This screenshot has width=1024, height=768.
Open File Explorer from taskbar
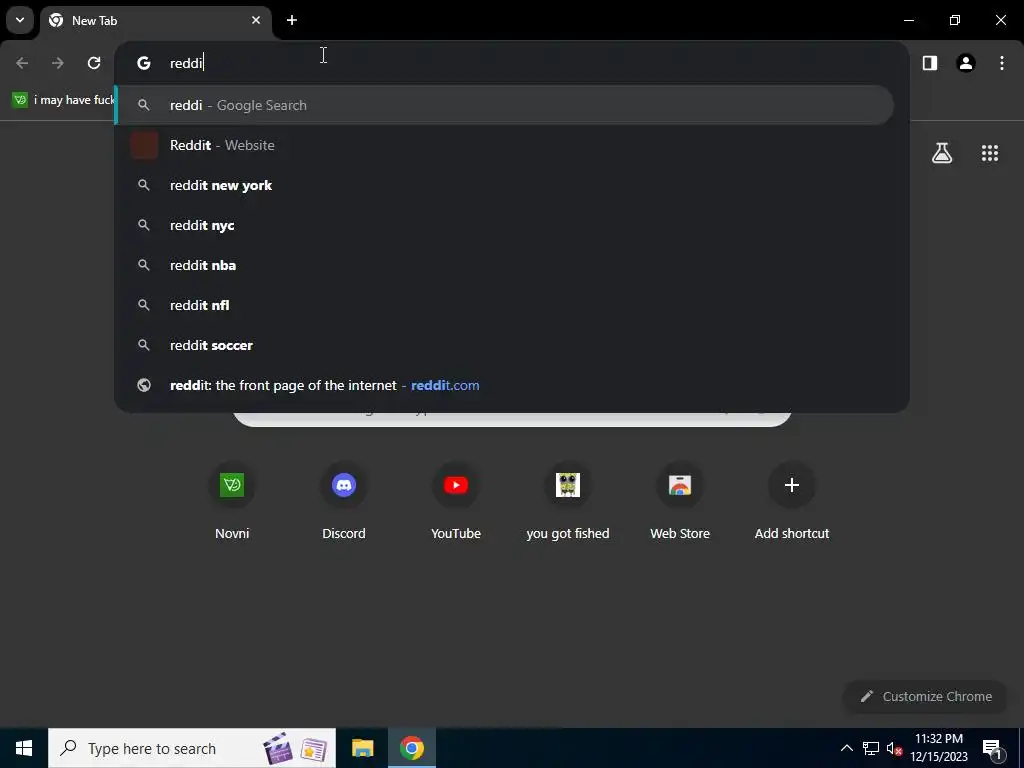[x=362, y=748]
